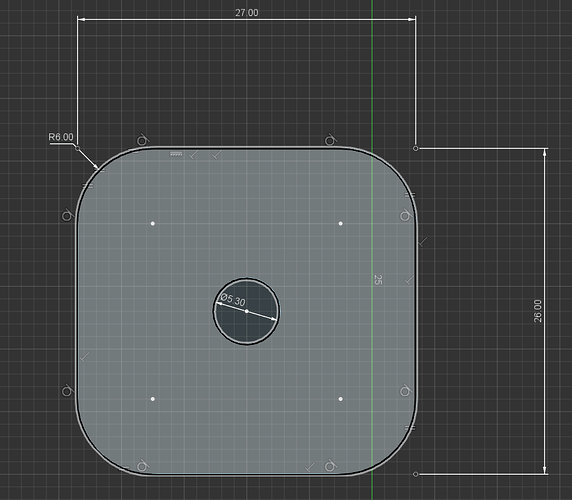Screen dimensions: 572x500
Task: Click equal constraint icon near lower-right arc
Action: pyautogui.click(x=410, y=427)
